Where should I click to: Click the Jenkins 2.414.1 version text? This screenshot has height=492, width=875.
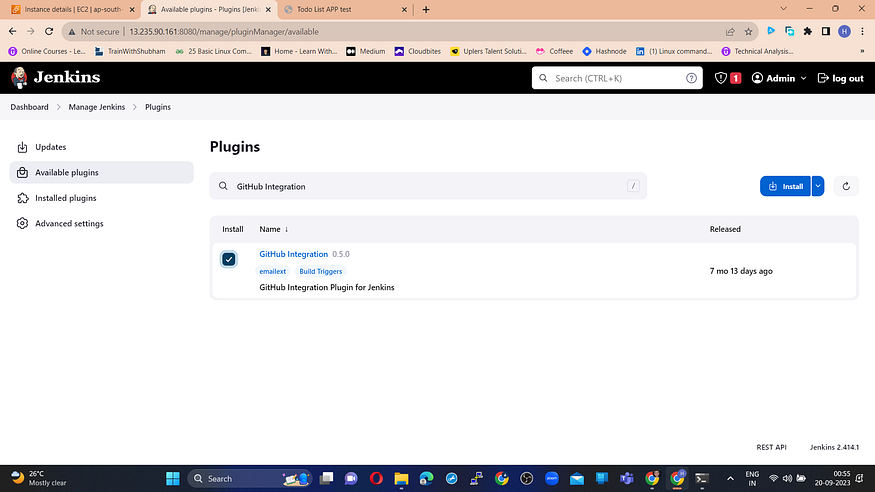(x=834, y=447)
